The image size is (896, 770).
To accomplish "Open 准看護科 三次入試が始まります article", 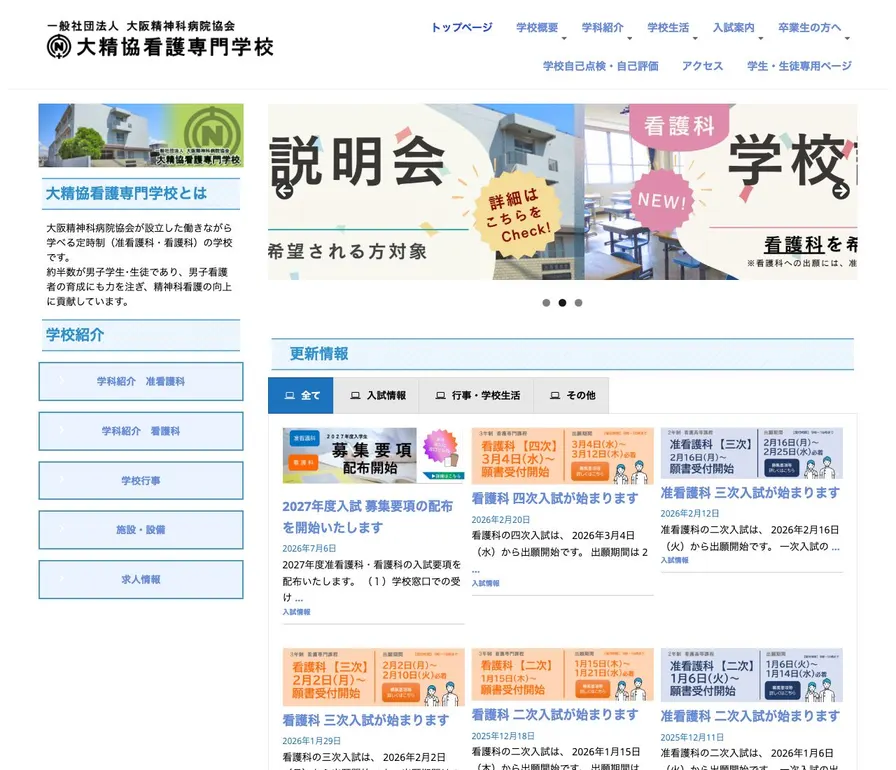I will (750, 493).
